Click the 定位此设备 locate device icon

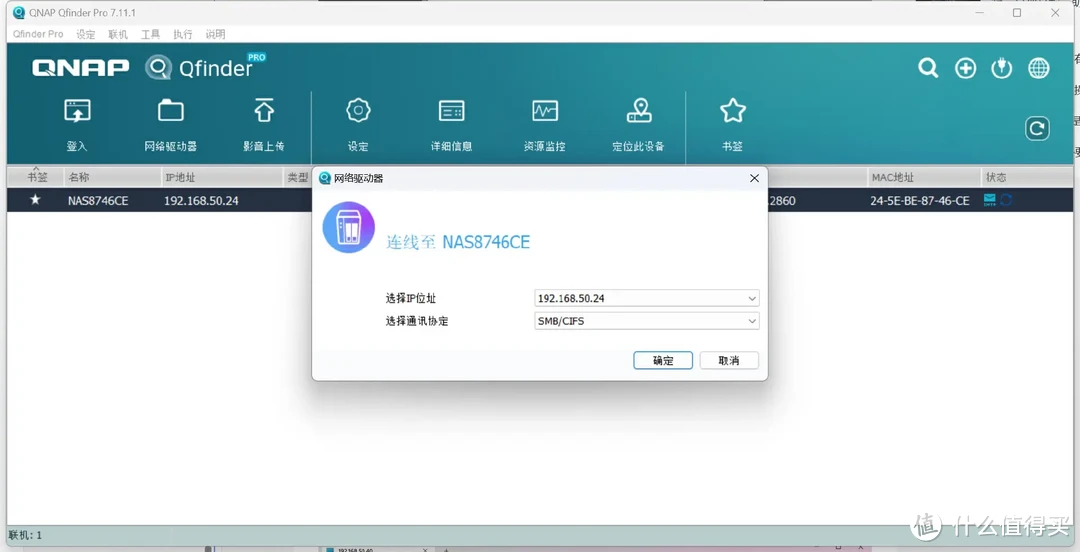[x=638, y=124]
